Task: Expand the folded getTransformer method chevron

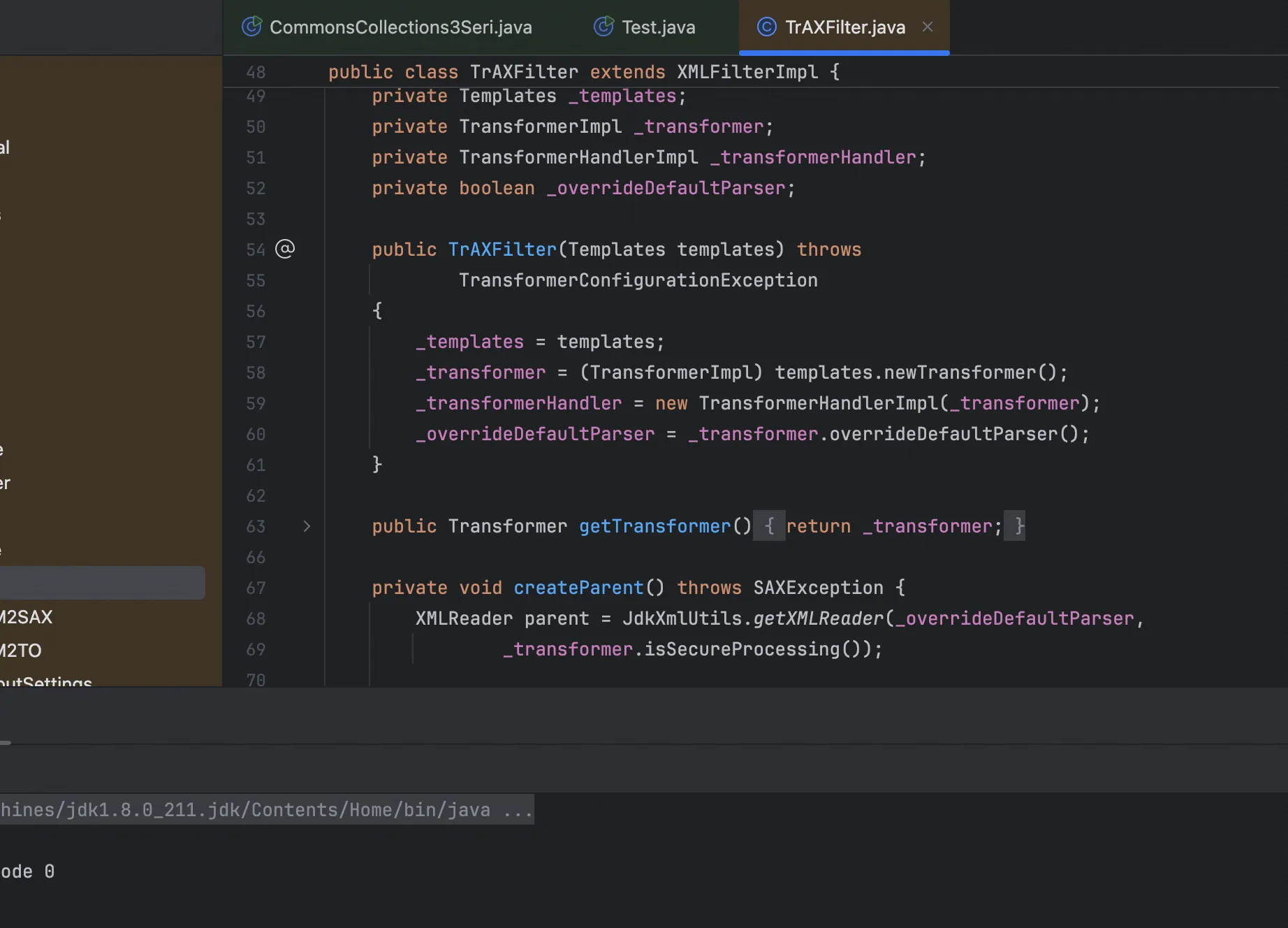Action: (307, 526)
